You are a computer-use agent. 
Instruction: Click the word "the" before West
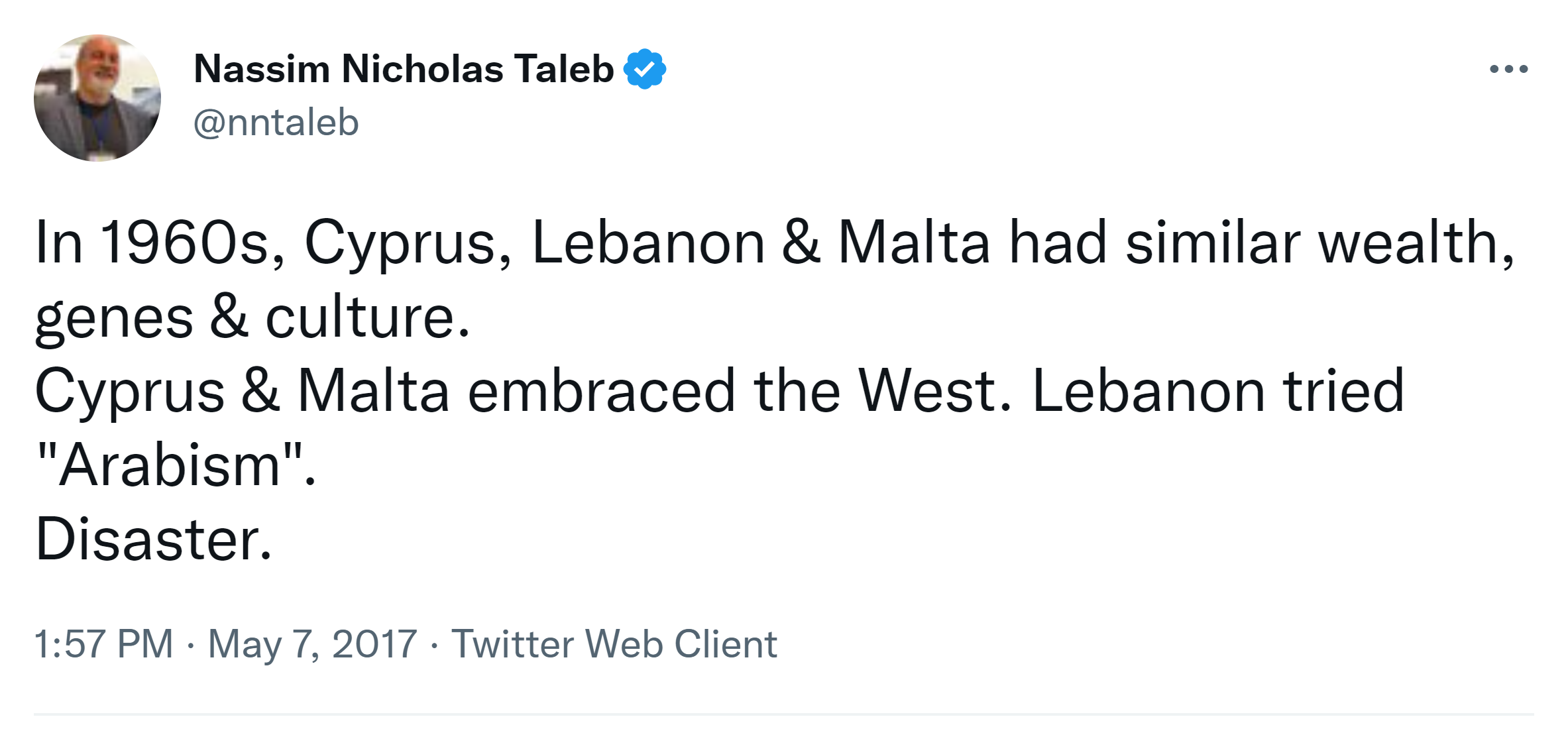point(797,391)
